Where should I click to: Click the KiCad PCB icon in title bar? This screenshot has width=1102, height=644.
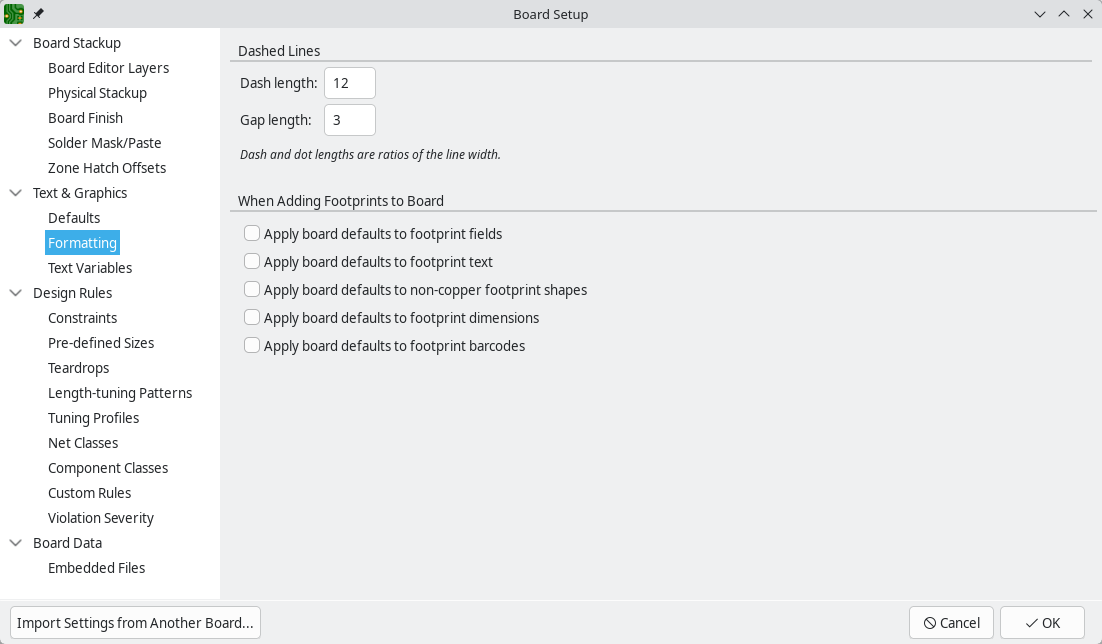[x=14, y=14]
